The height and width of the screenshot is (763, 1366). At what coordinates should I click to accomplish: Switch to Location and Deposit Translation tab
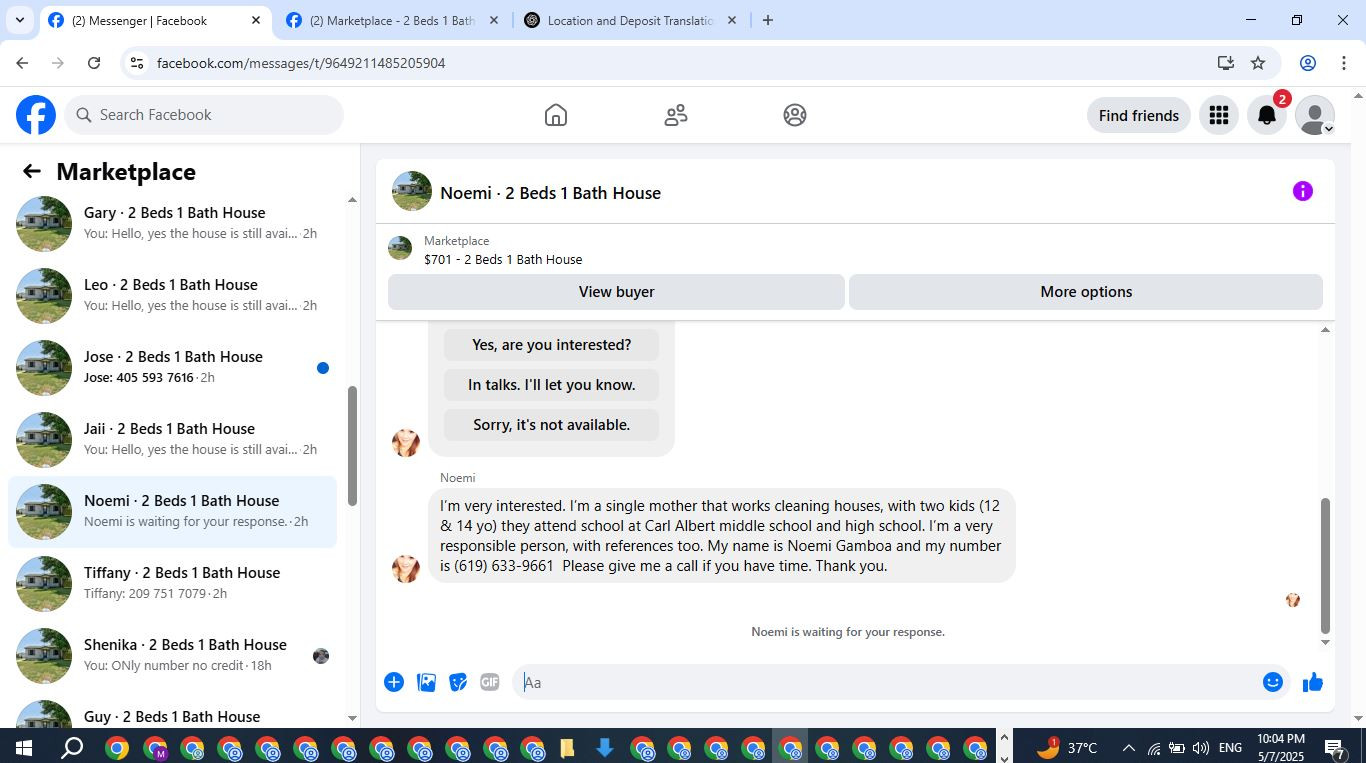[630, 20]
